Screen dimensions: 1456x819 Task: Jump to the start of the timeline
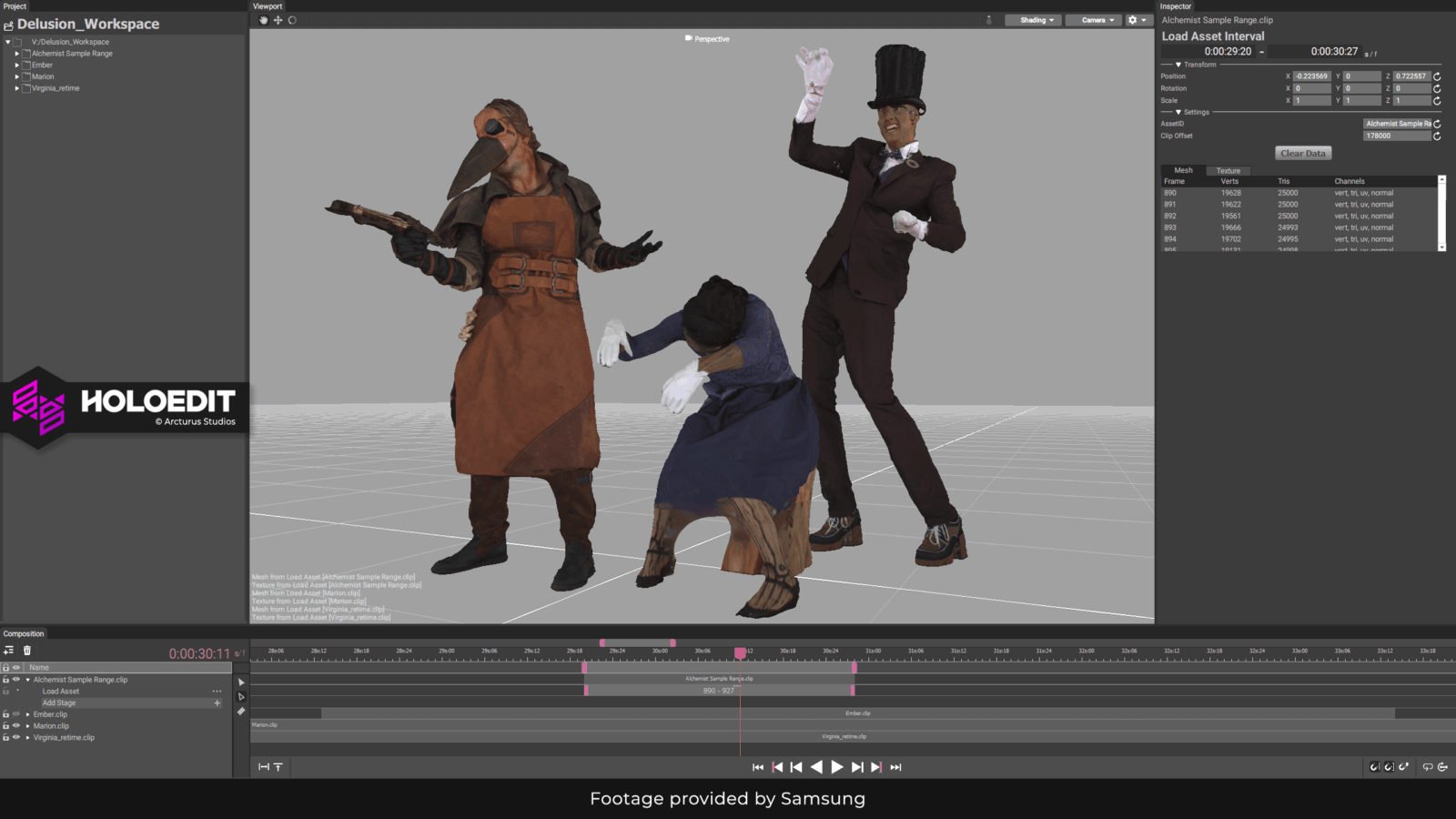(758, 767)
